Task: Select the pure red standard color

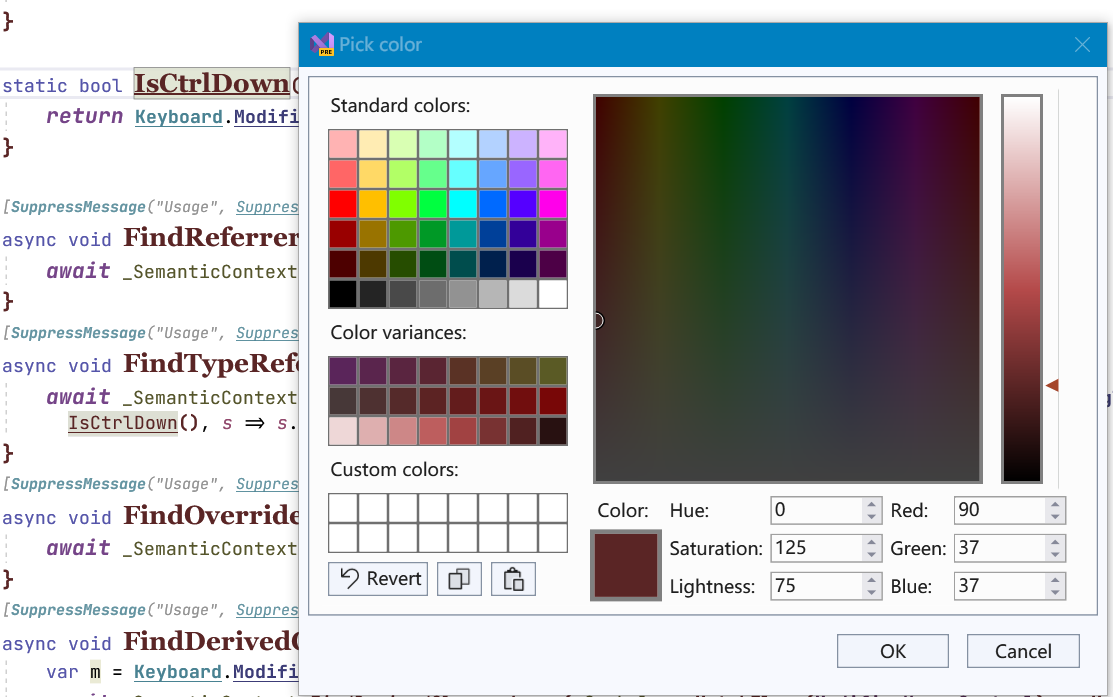Action: pyautogui.click(x=343, y=203)
